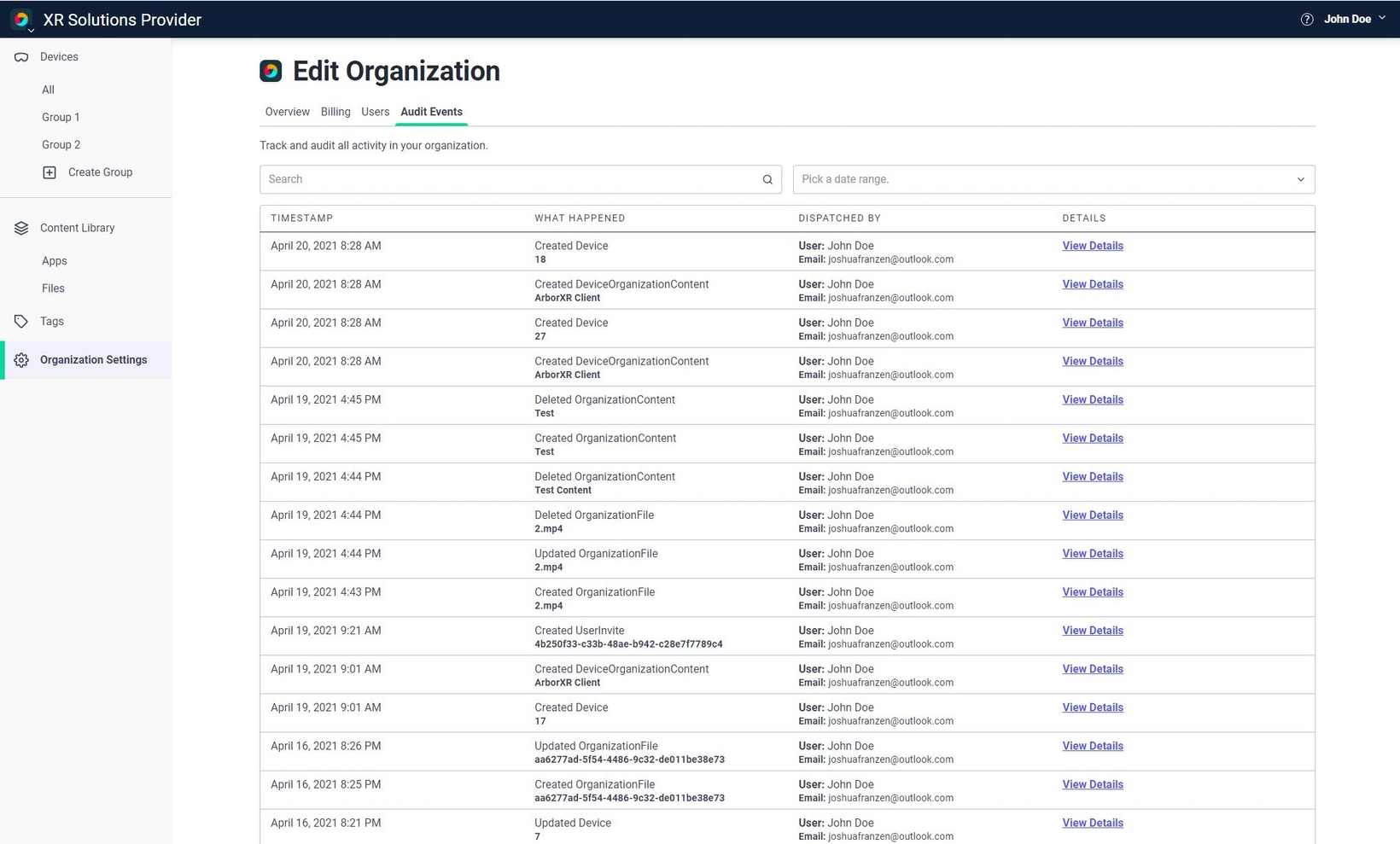Open the Tags sidebar item

click(x=51, y=322)
